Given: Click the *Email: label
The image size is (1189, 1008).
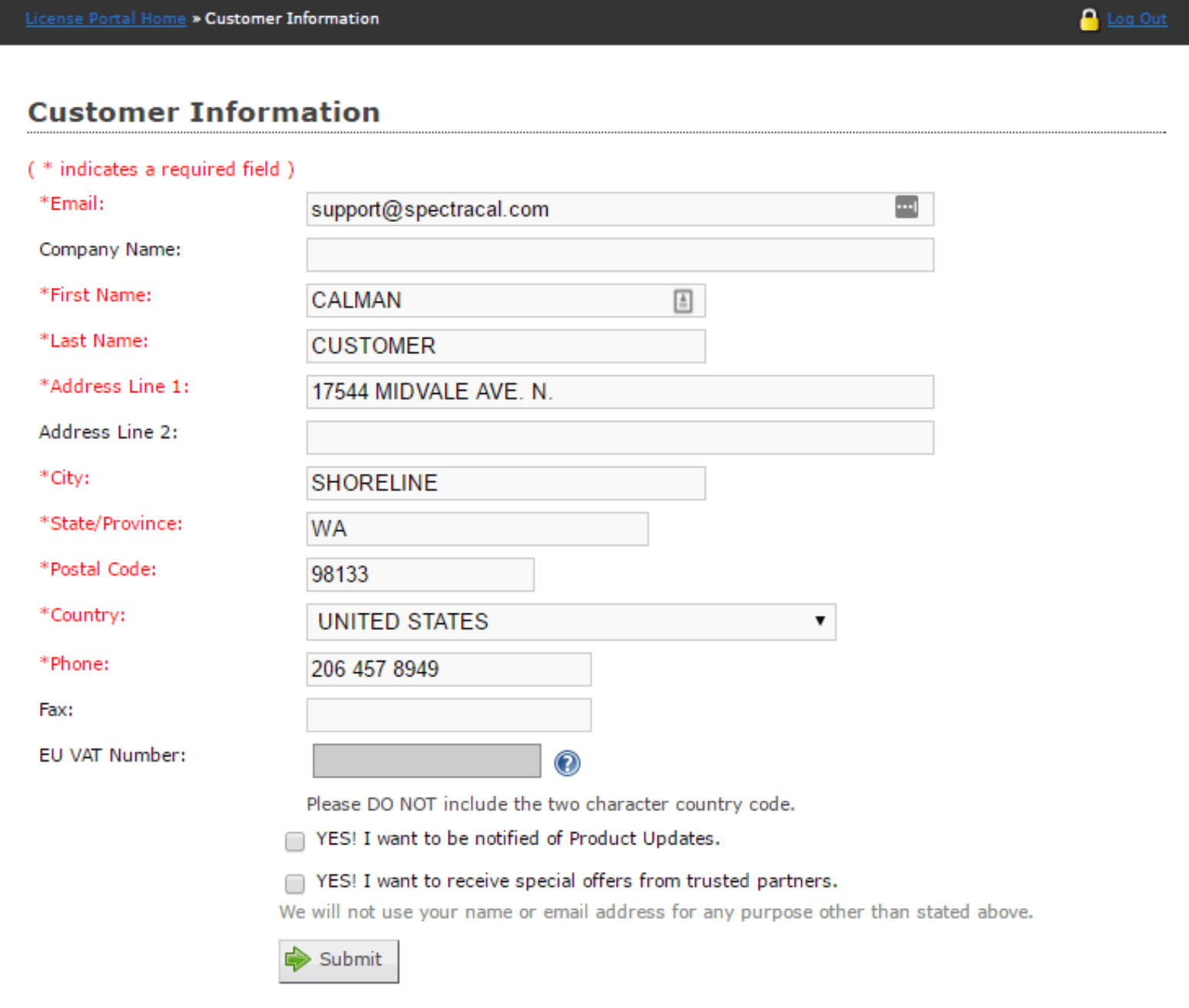Looking at the screenshot, I should point(71,203).
